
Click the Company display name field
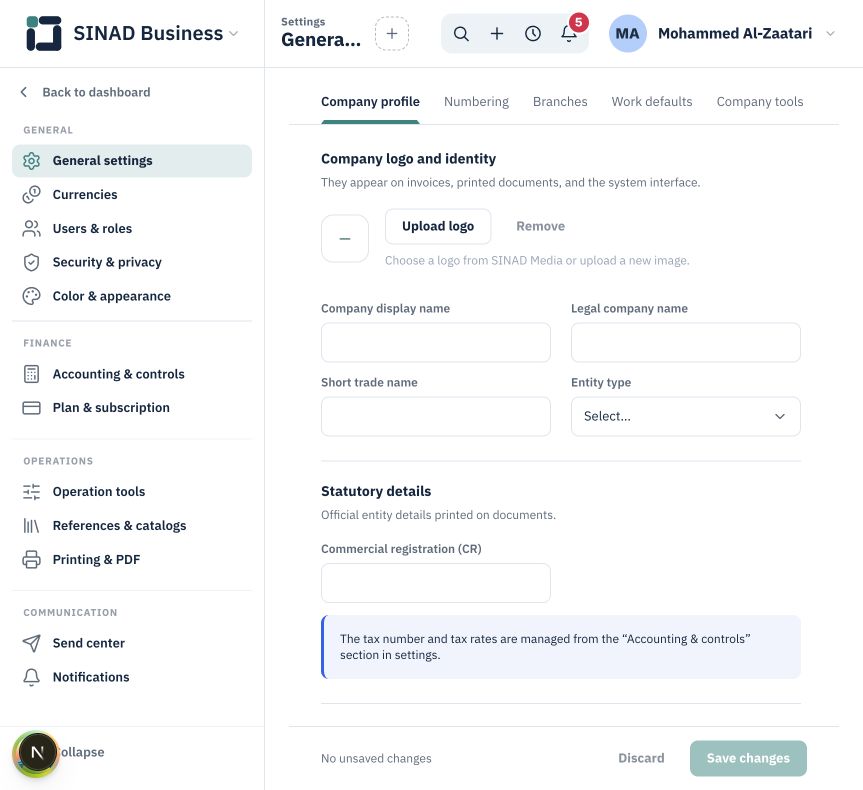(436, 342)
